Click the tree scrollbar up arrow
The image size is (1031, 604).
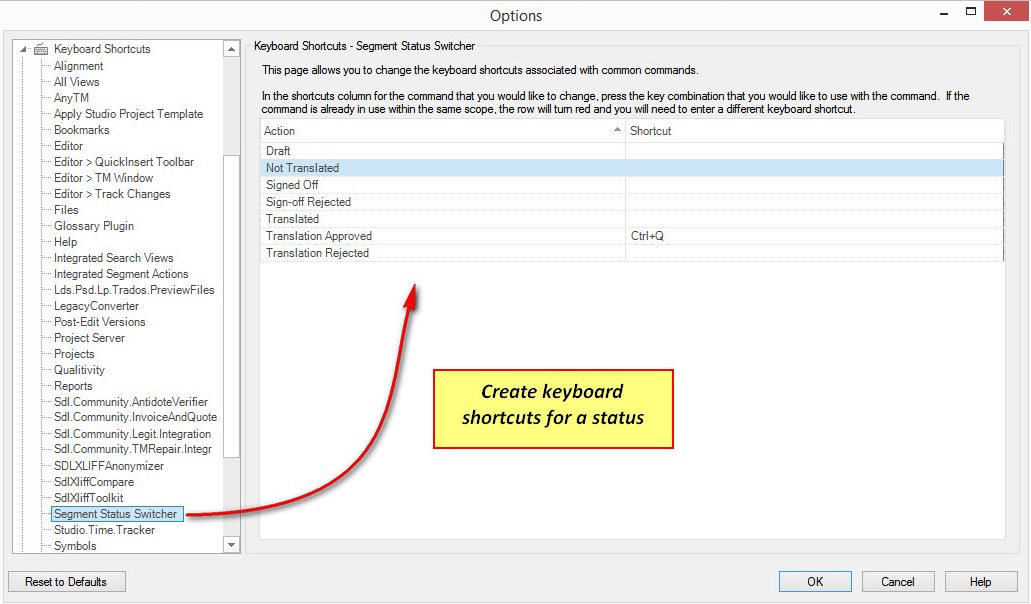[x=231, y=49]
